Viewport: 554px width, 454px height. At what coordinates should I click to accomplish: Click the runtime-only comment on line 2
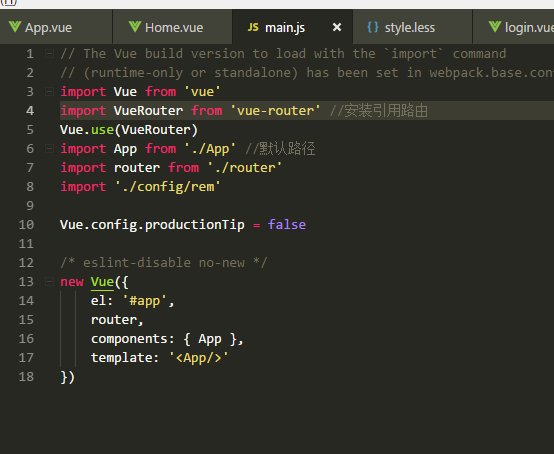[x=307, y=73]
